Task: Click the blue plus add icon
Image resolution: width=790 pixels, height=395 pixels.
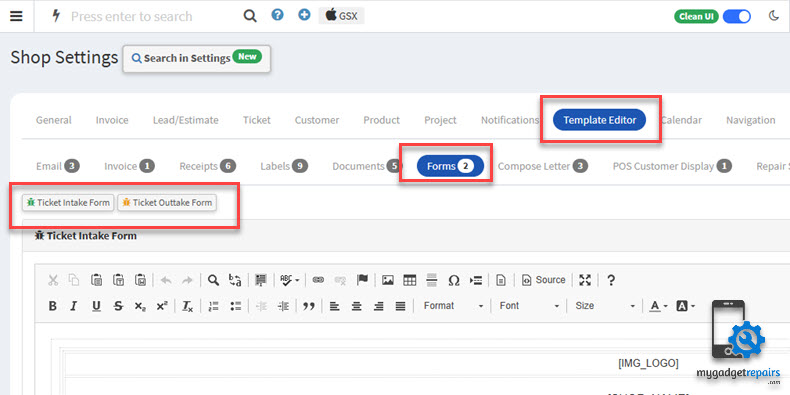Action: 304,15
